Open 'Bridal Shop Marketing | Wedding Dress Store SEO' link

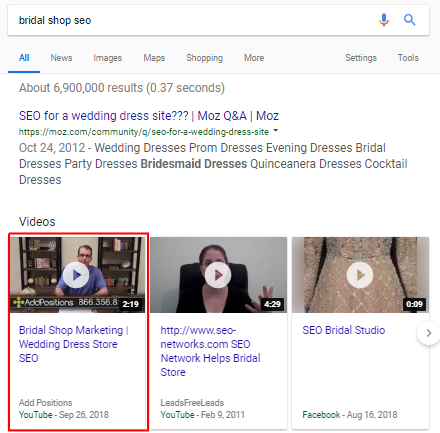coord(74,344)
